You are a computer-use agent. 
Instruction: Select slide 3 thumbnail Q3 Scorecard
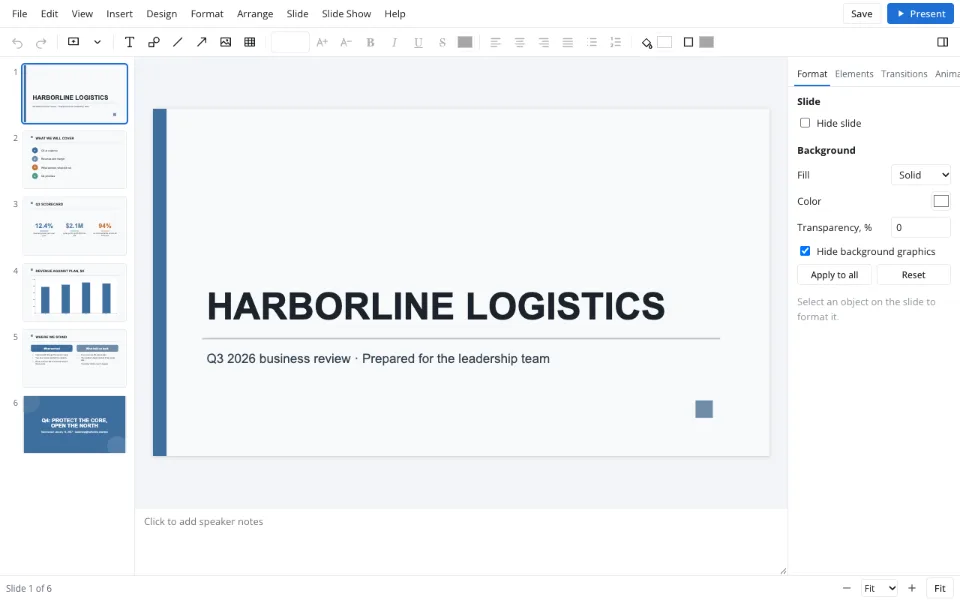click(x=75, y=226)
